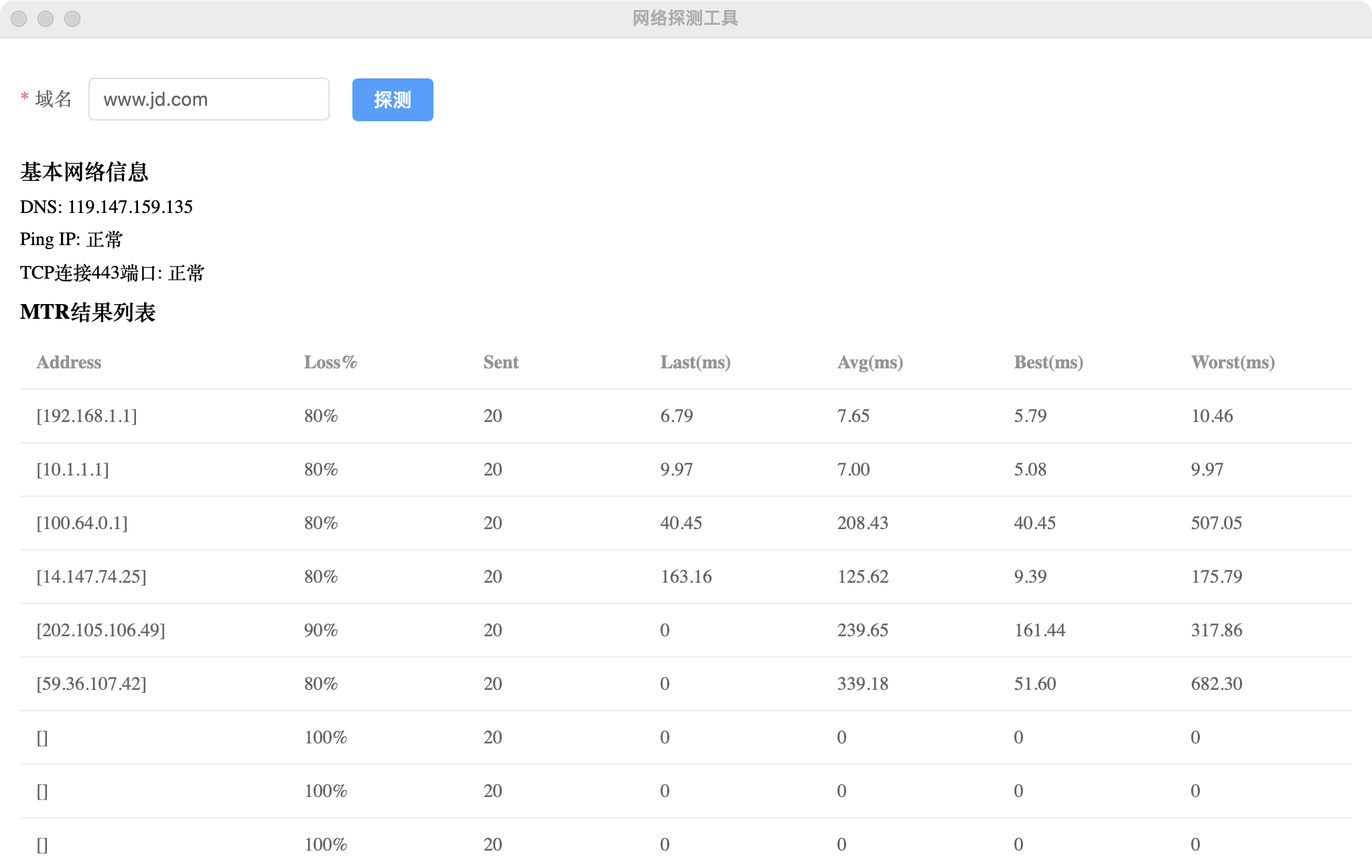Image resolution: width=1372 pixels, height=868 pixels.
Task: Select the [100.64.0.1] address cell
Action: (82, 523)
